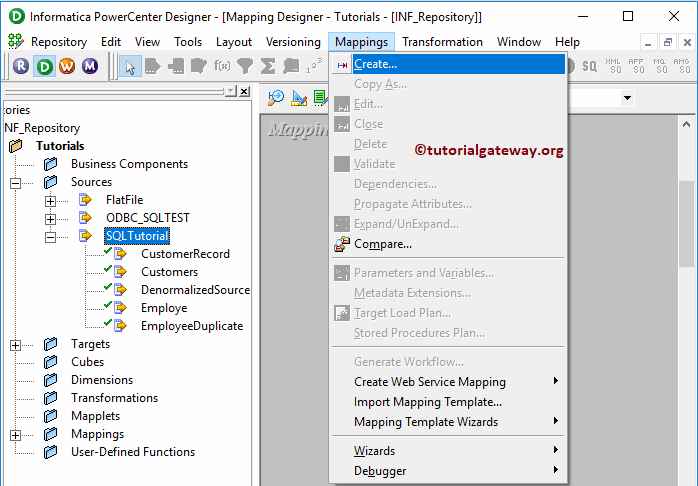
Task: Click the AMG SQ toolbar icon
Action: click(682, 66)
